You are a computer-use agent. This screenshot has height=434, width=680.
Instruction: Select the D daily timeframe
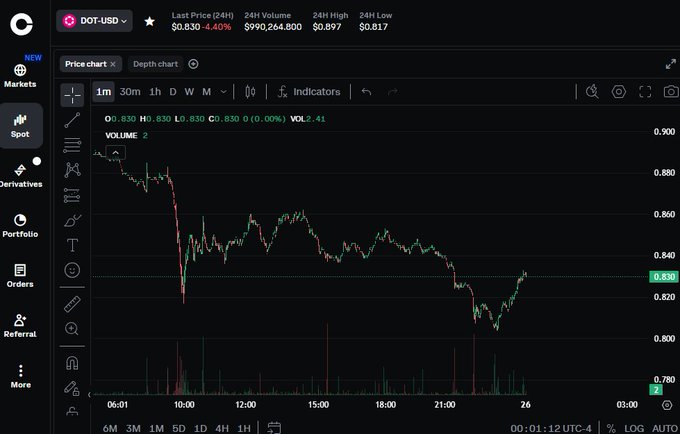pyautogui.click(x=173, y=92)
